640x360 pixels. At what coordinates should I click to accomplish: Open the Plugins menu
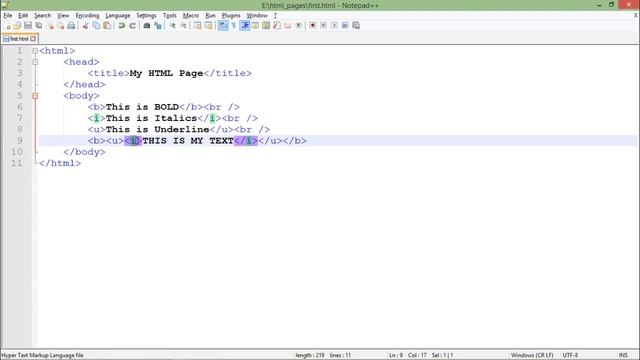(231, 16)
